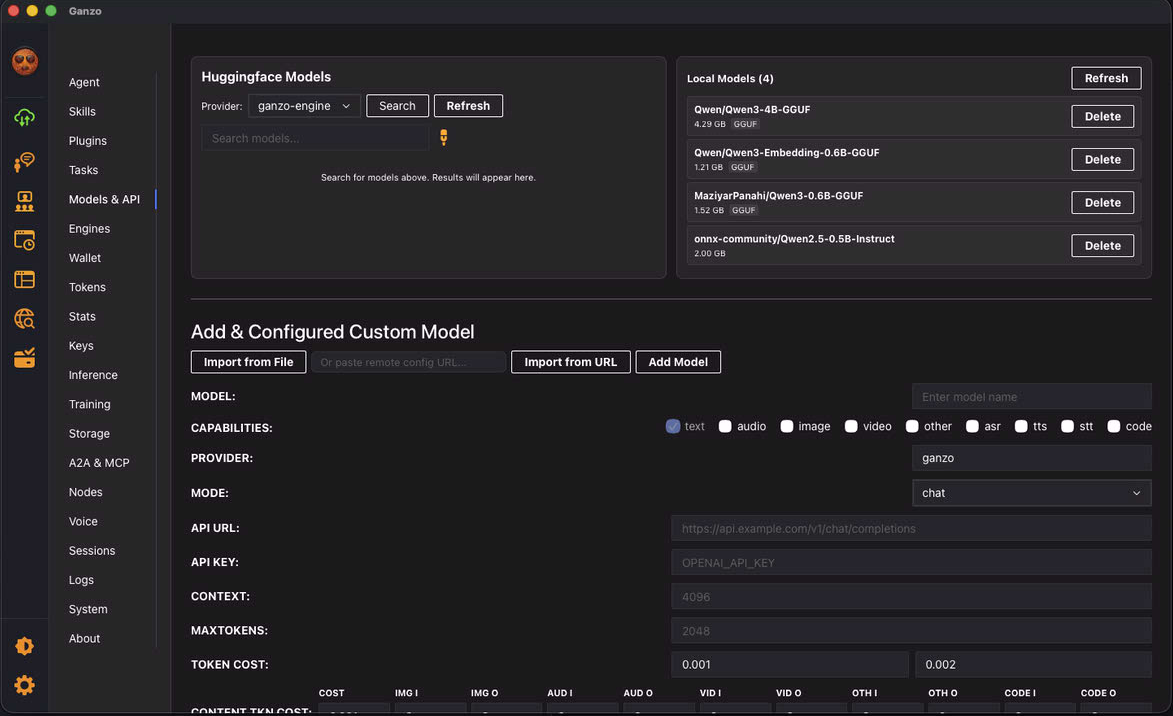
Task: Open the Tokens section
Action: pos(87,287)
